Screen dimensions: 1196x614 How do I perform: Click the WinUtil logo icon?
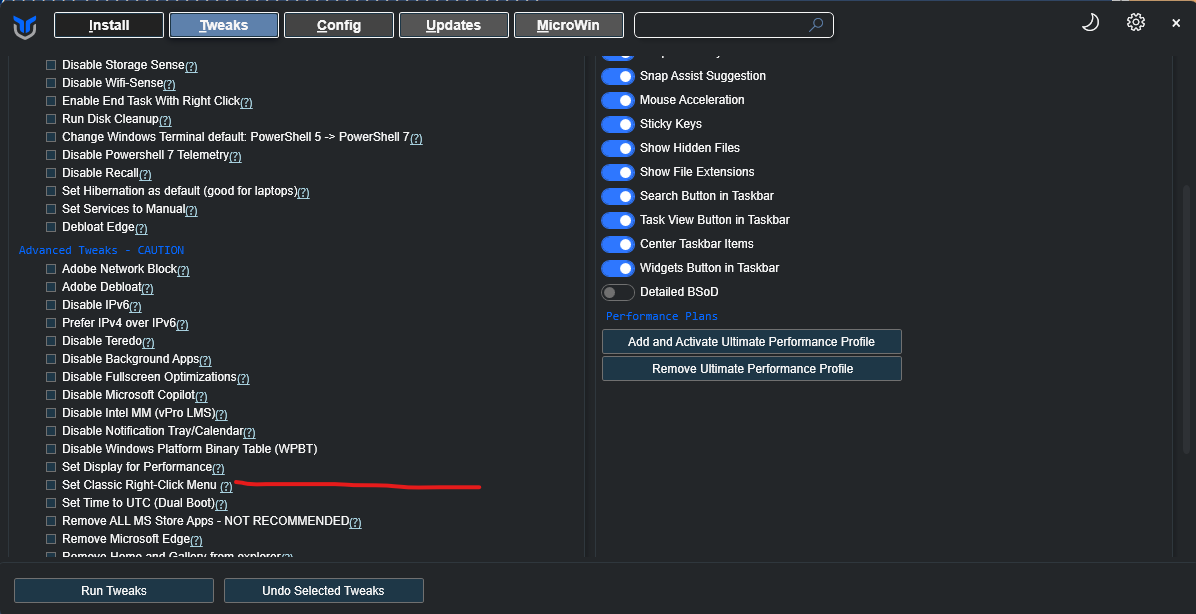tap(25, 26)
